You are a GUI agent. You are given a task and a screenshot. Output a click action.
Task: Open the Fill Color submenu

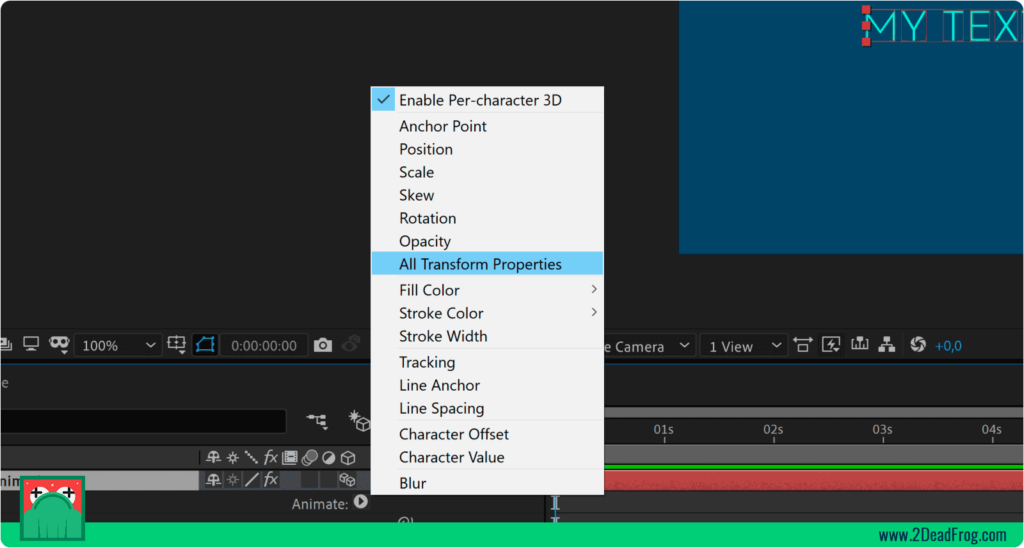[x=487, y=290]
